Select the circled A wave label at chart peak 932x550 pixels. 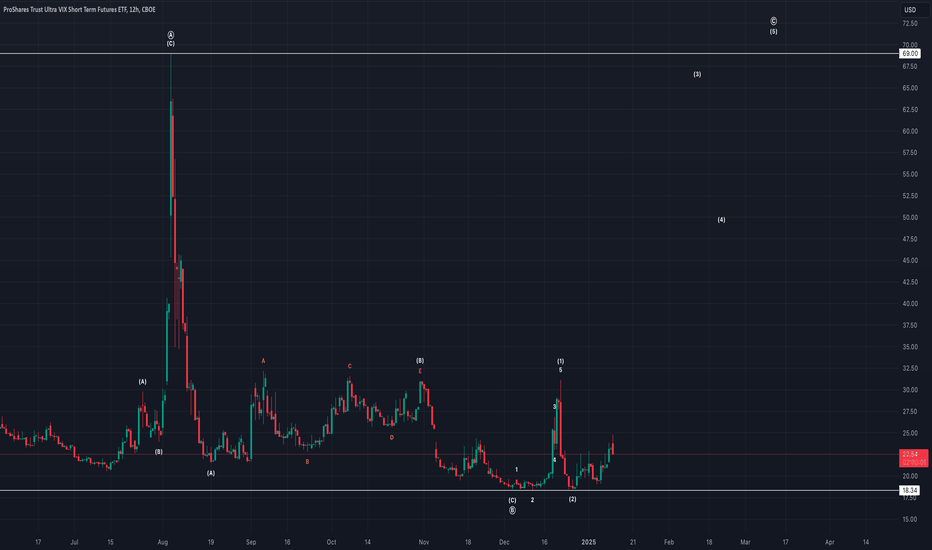[x=171, y=35]
